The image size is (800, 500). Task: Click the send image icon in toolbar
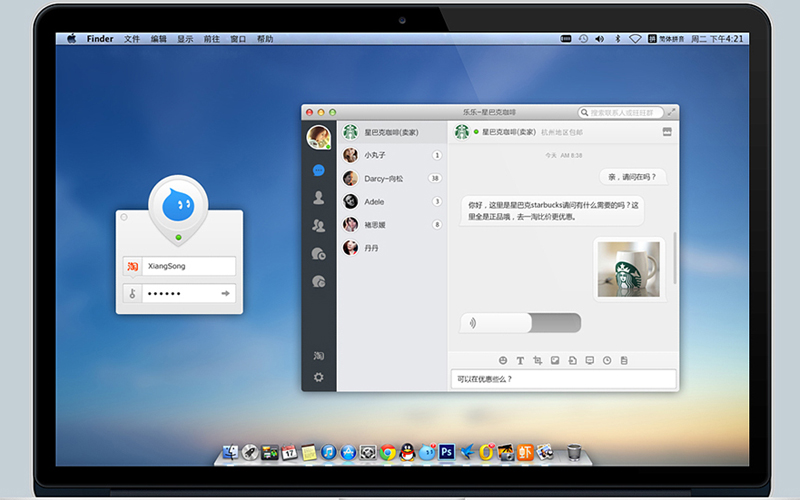[554, 360]
